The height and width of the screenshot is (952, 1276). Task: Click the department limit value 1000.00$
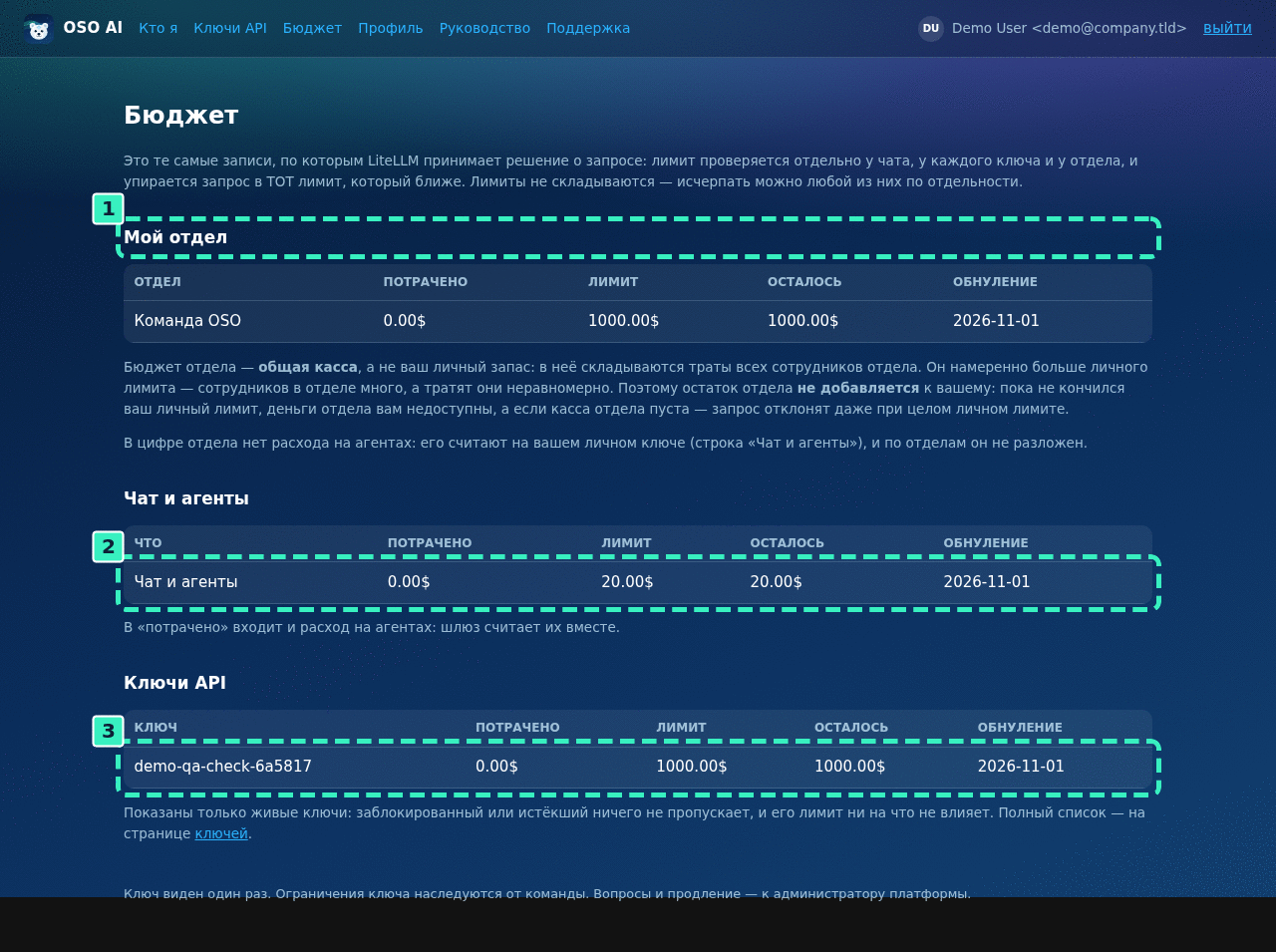[x=623, y=321]
